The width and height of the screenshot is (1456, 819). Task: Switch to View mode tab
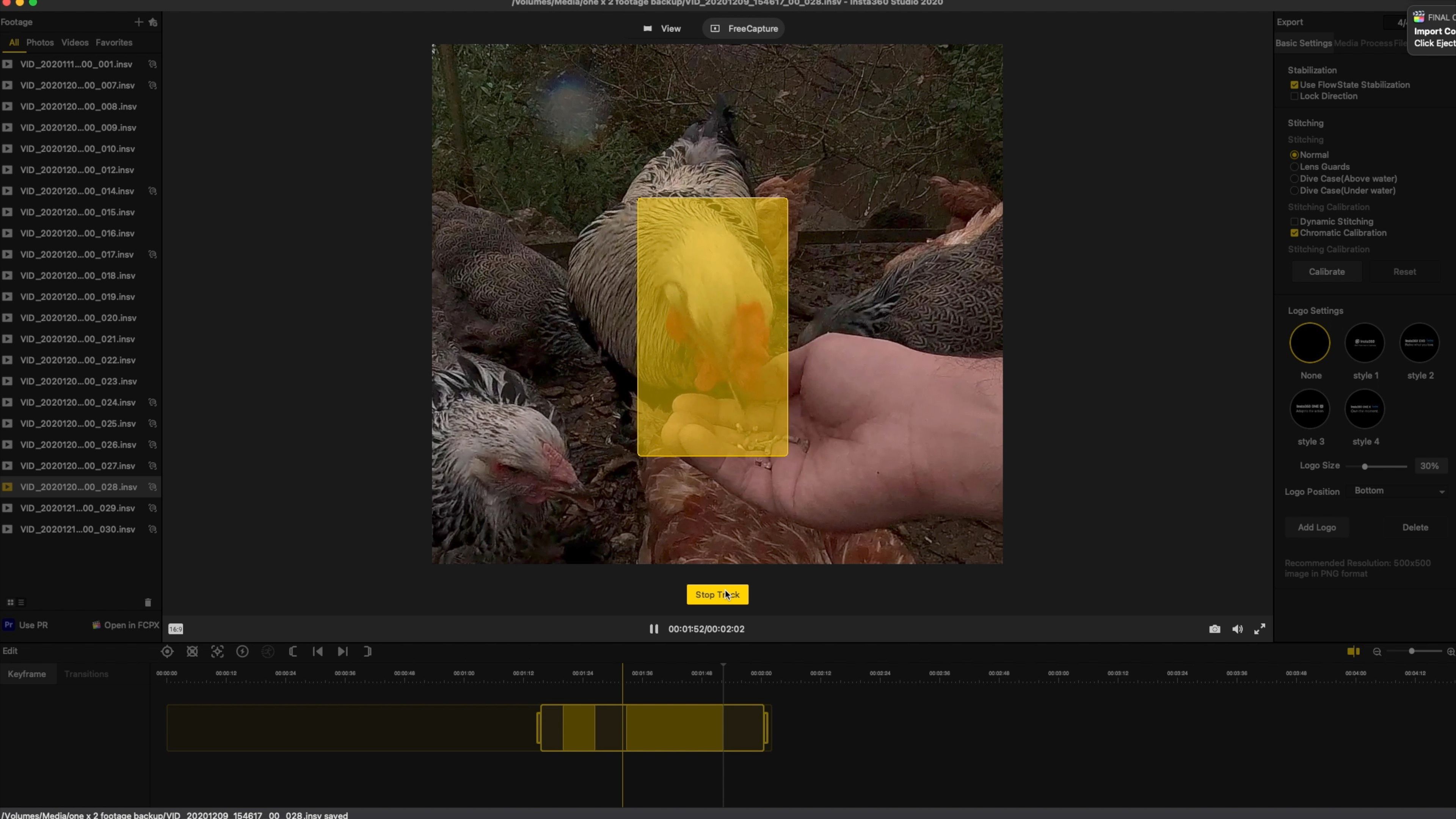[662, 28]
